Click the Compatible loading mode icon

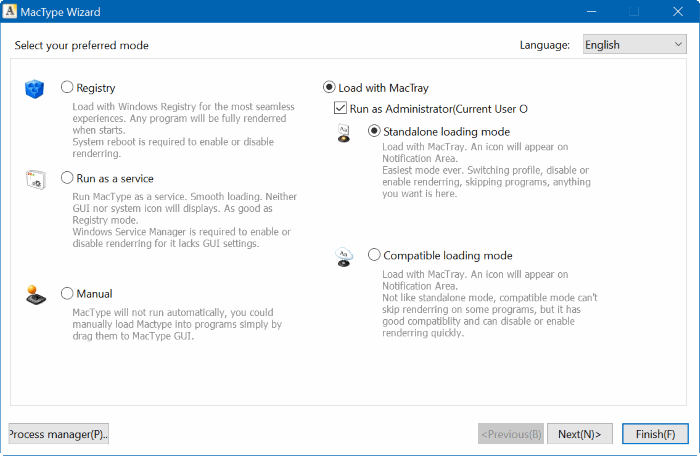[x=343, y=257]
